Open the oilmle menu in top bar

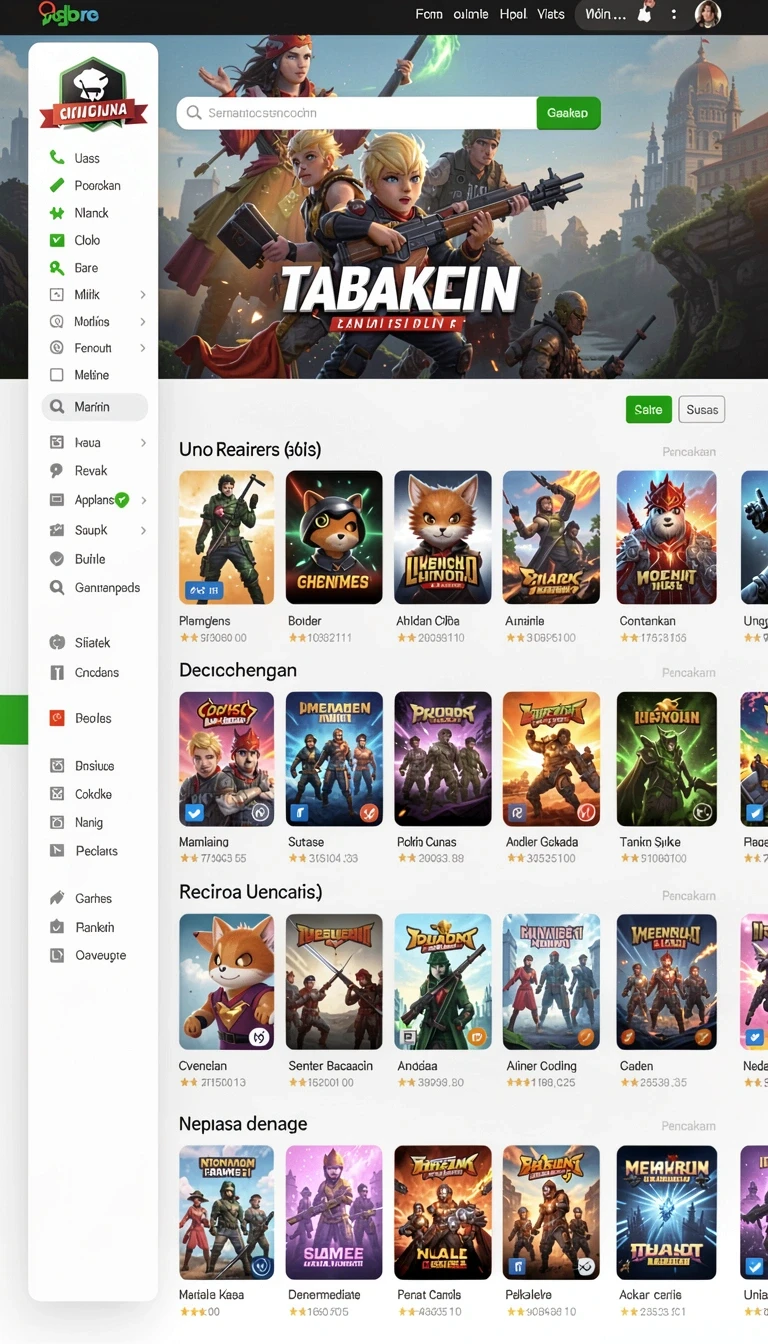(471, 14)
